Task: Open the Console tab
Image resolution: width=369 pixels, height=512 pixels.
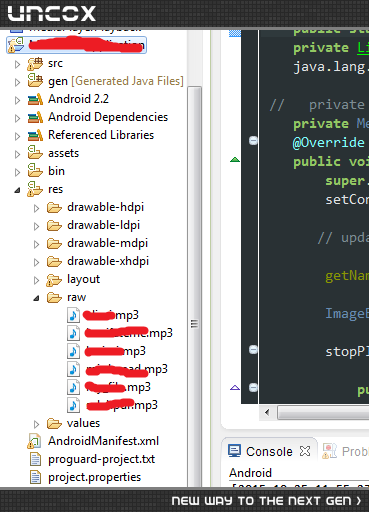Action: pos(269,452)
